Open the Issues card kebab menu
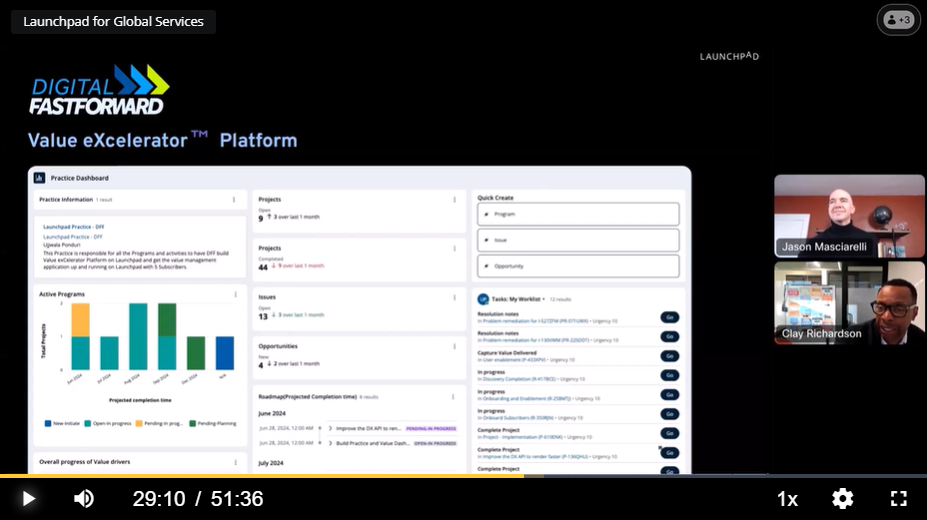Image resolution: width=927 pixels, height=520 pixels. click(x=454, y=298)
